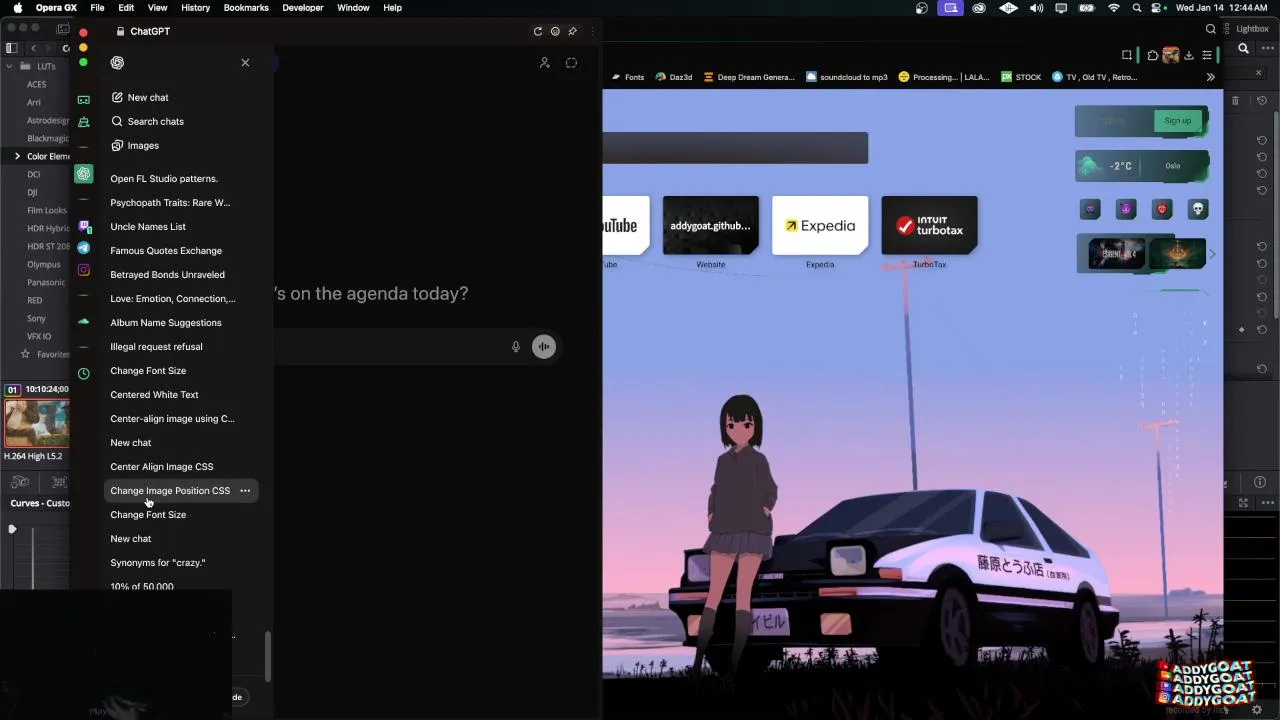
Task: Select Film Looks LUT folder
Action: point(47,210)
